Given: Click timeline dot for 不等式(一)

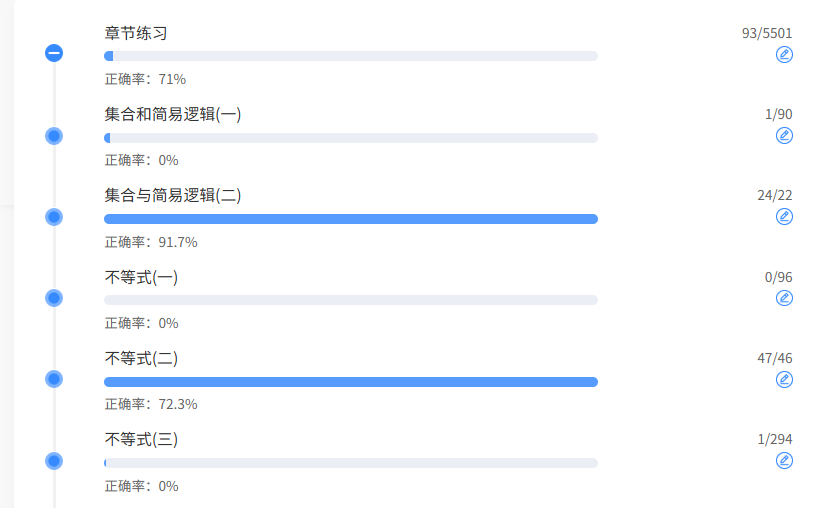Looking at the screenshot, I should point(54,298).
